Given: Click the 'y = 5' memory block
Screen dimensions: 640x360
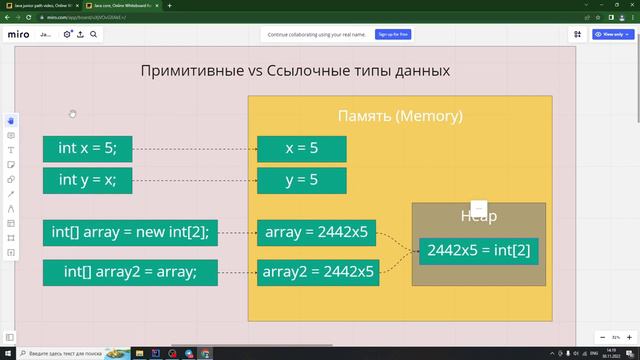Looking at the screenshot, I should 302,180.
